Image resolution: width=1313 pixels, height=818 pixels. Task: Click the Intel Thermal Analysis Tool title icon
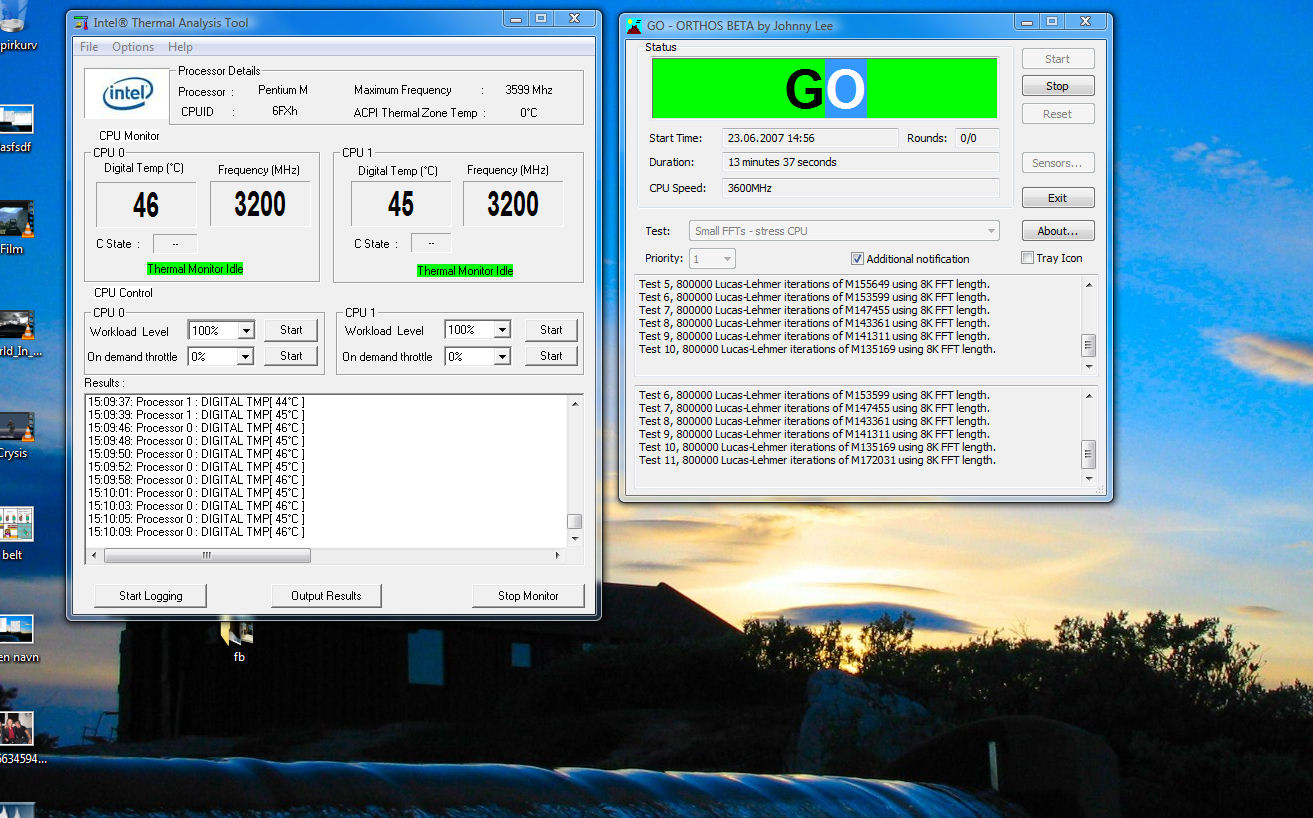pos(82,22)
